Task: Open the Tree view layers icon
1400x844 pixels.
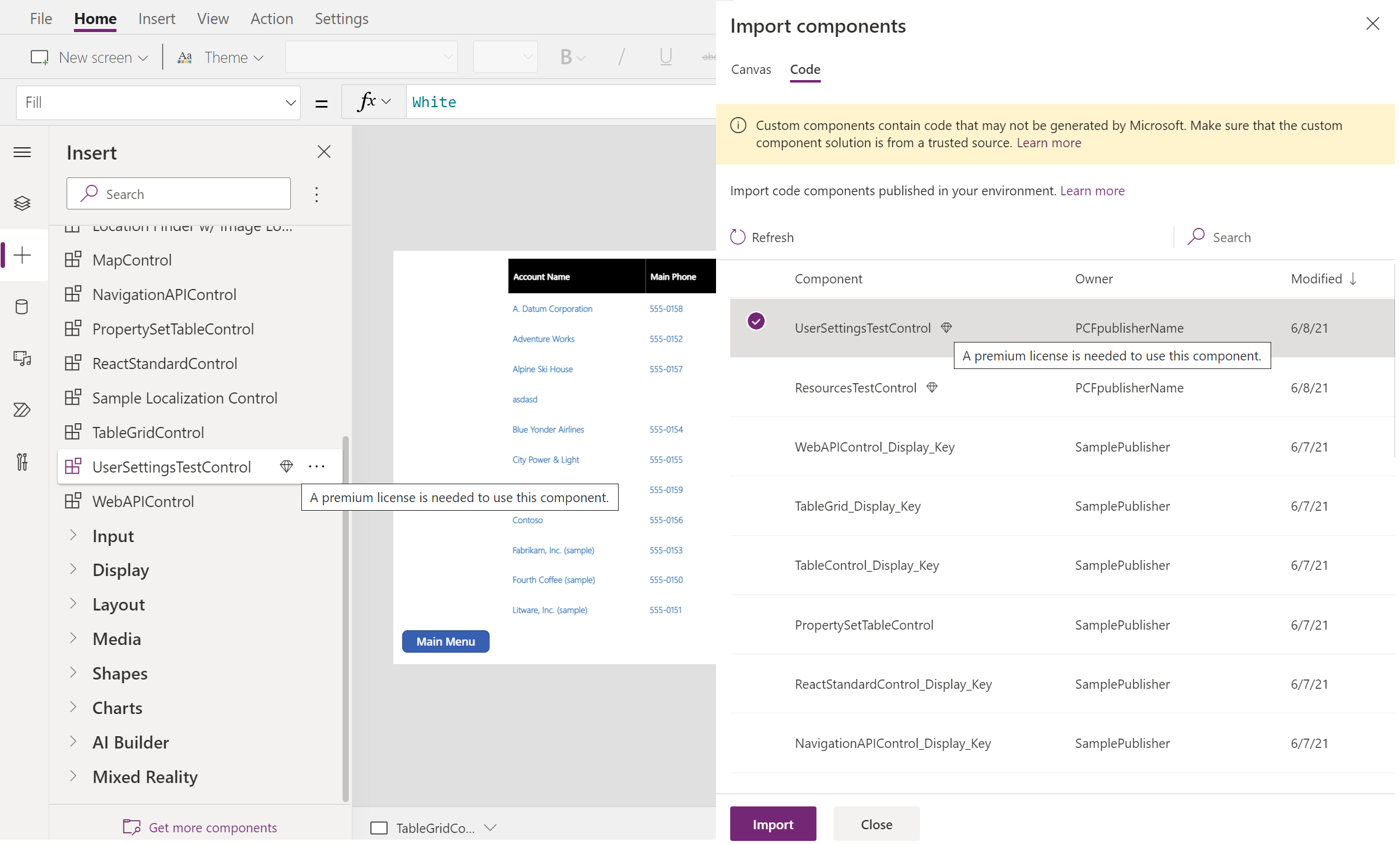Action: click(22, 203)
